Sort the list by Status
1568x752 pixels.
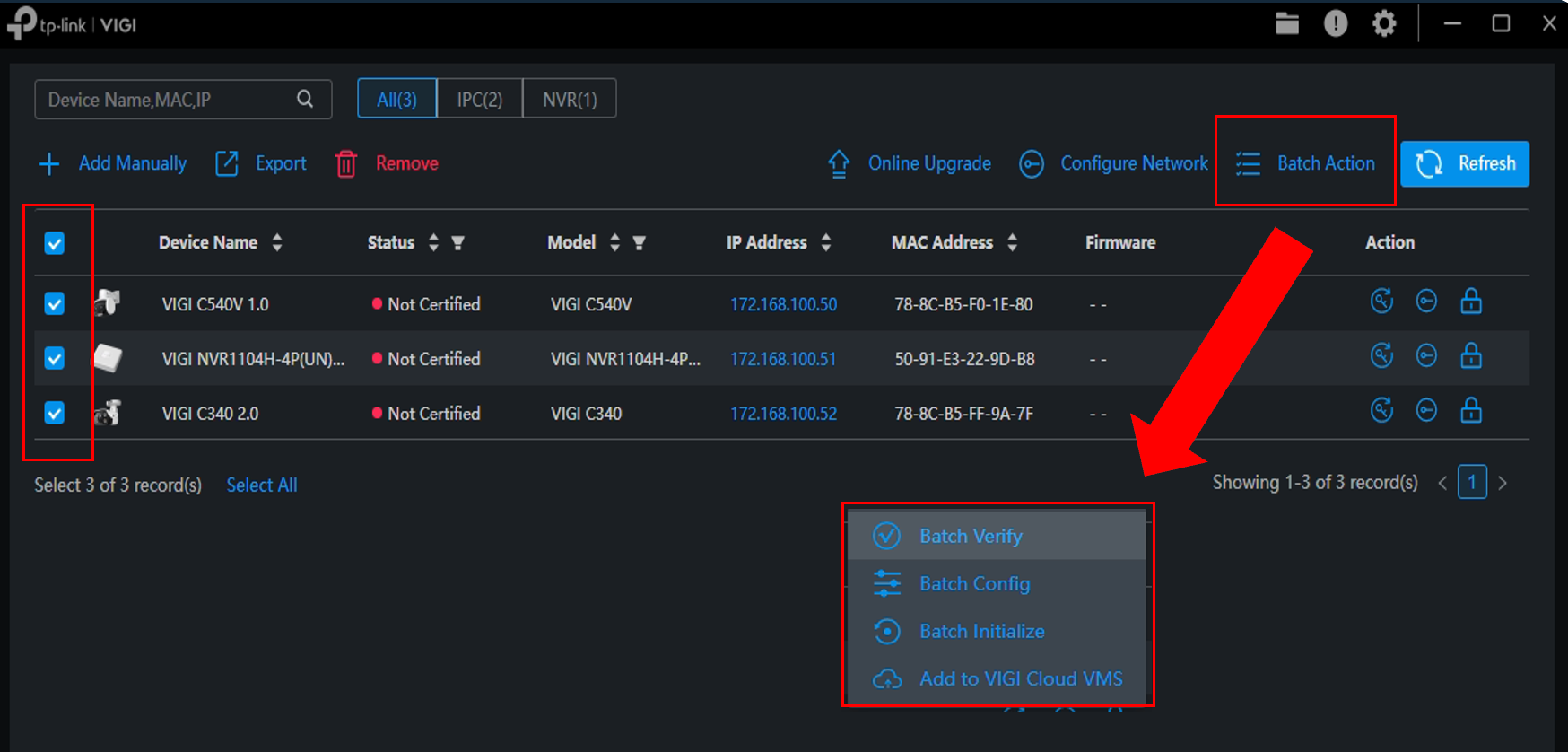pos(433,242)
